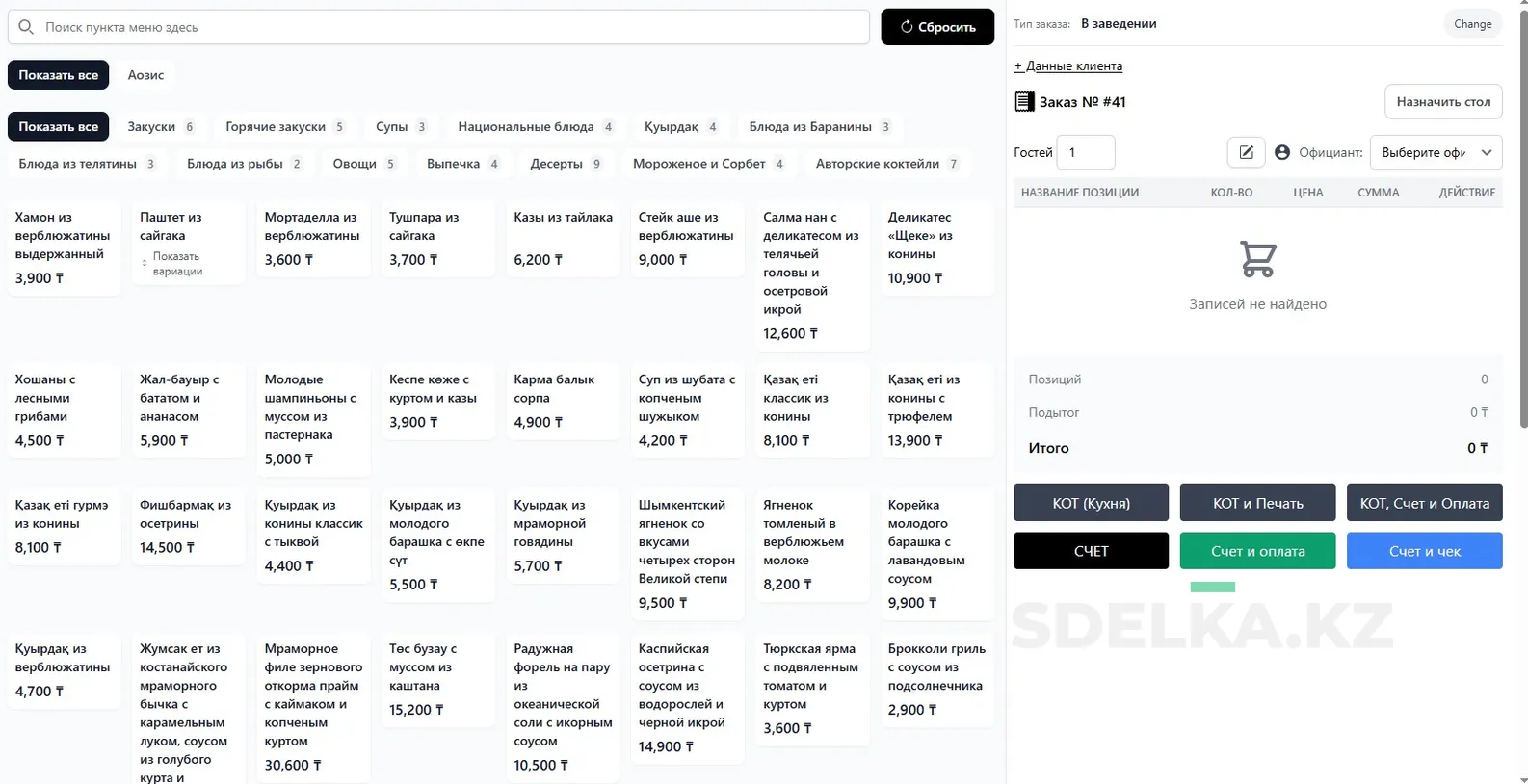1528x784 pixels.
Task: Click the magnifier icon in the search bar
Action: [26, 27]
